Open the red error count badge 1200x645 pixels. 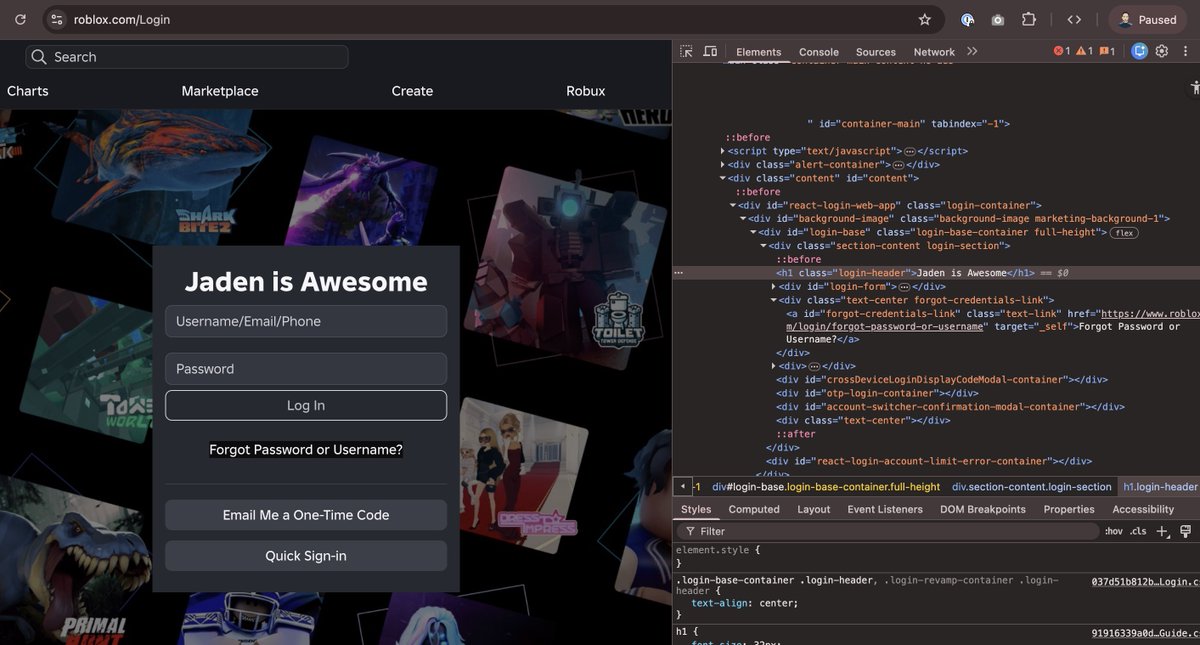point(1062,51)
